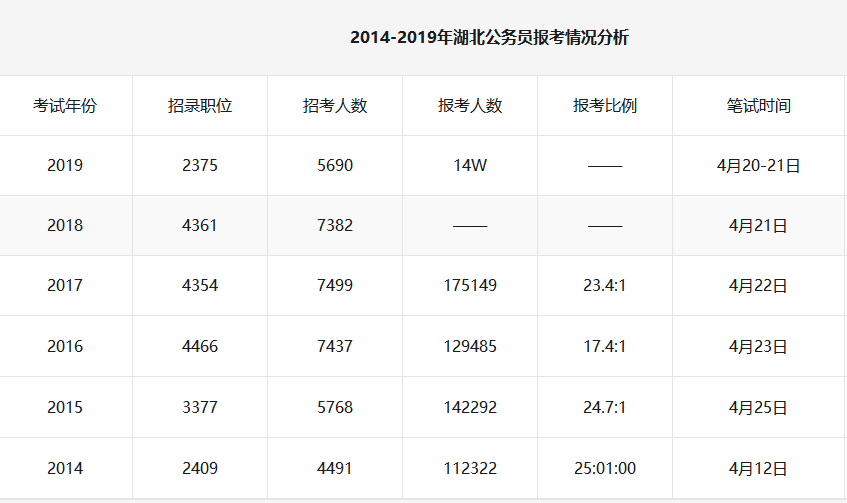Click the 14W applicants cell
Screen dimensions: 847x503
point(470,165)
